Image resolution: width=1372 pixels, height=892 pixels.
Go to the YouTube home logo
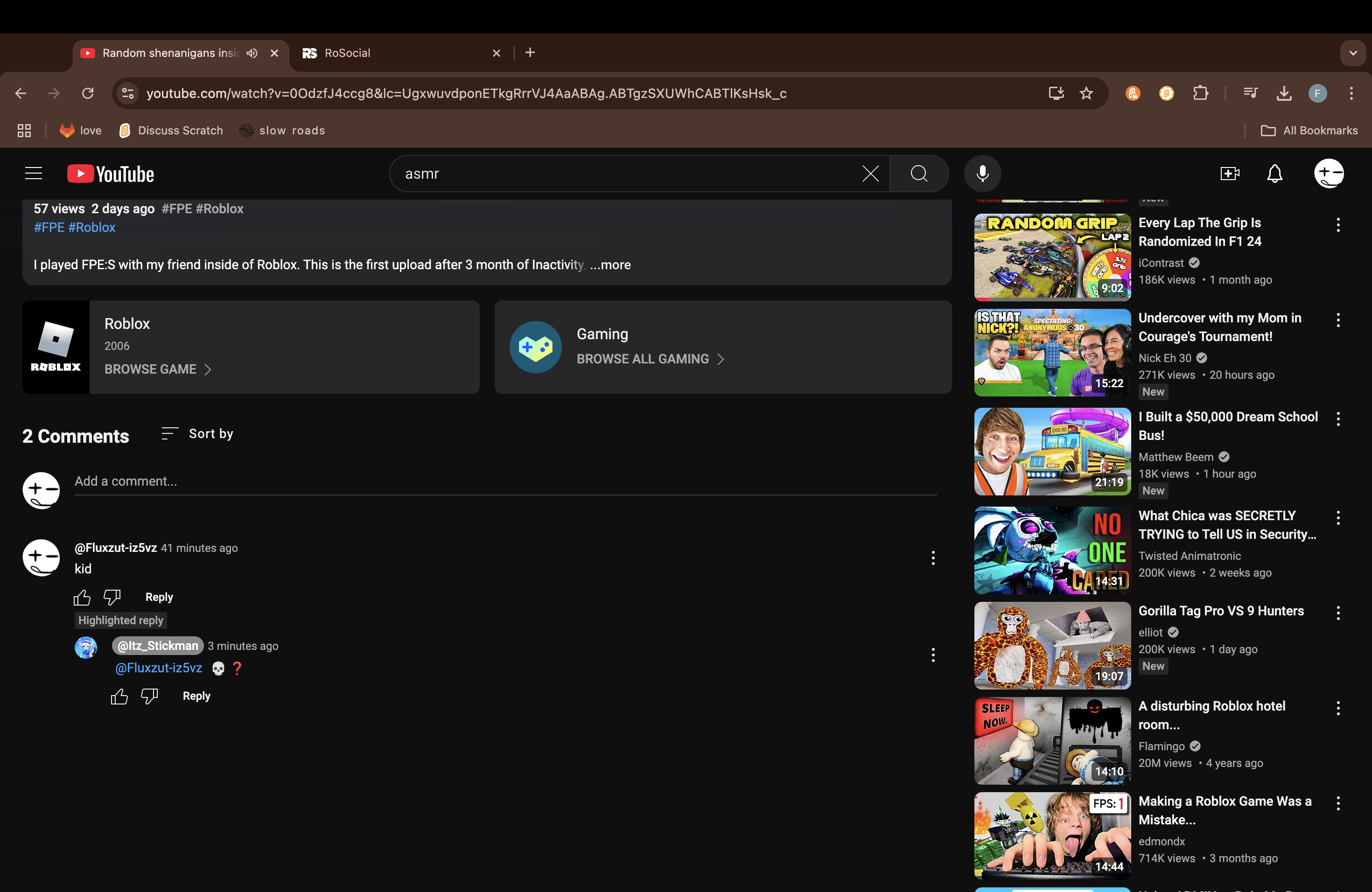tap(111, 174)
